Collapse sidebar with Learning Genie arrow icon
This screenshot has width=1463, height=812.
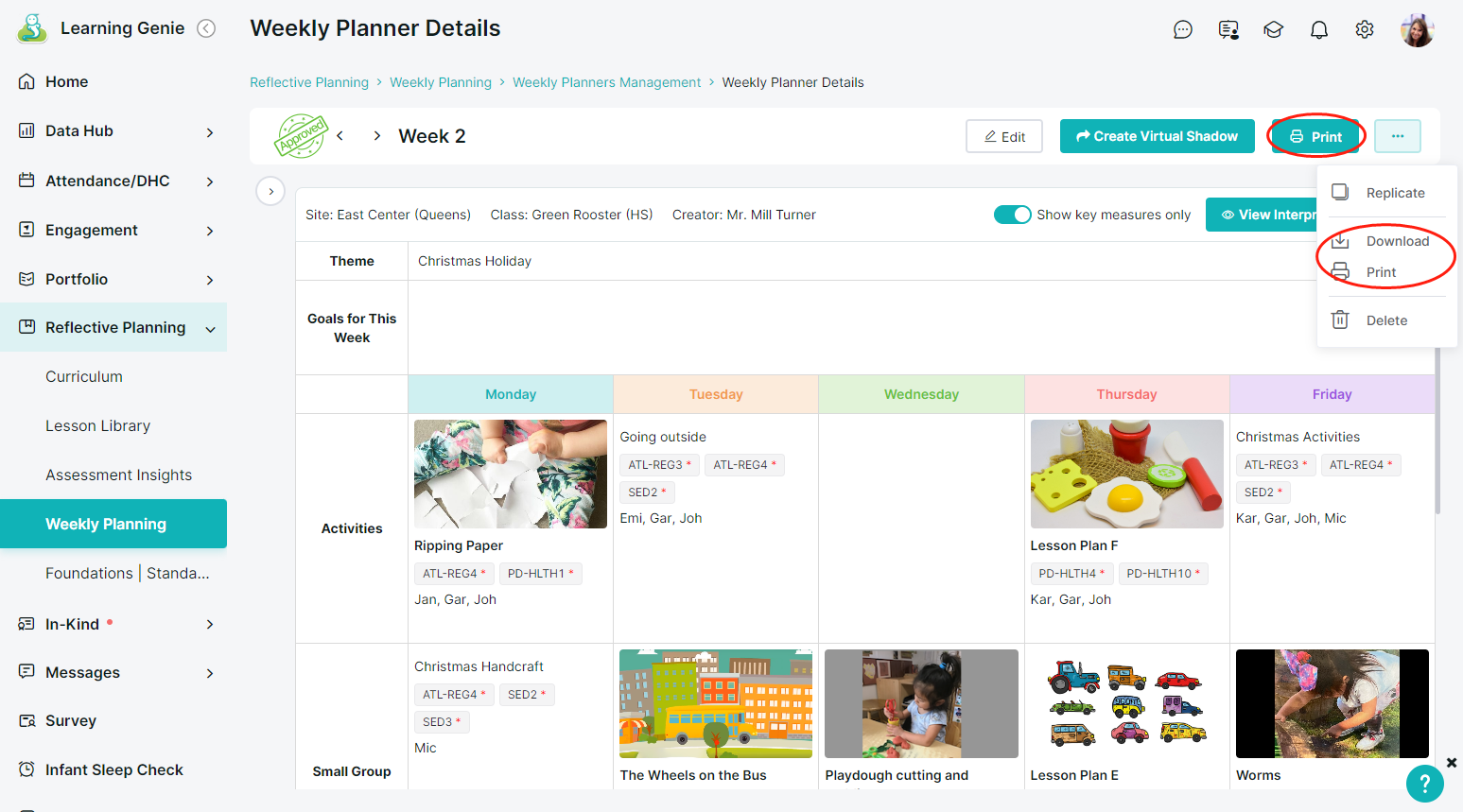click(x=206, y=28)
